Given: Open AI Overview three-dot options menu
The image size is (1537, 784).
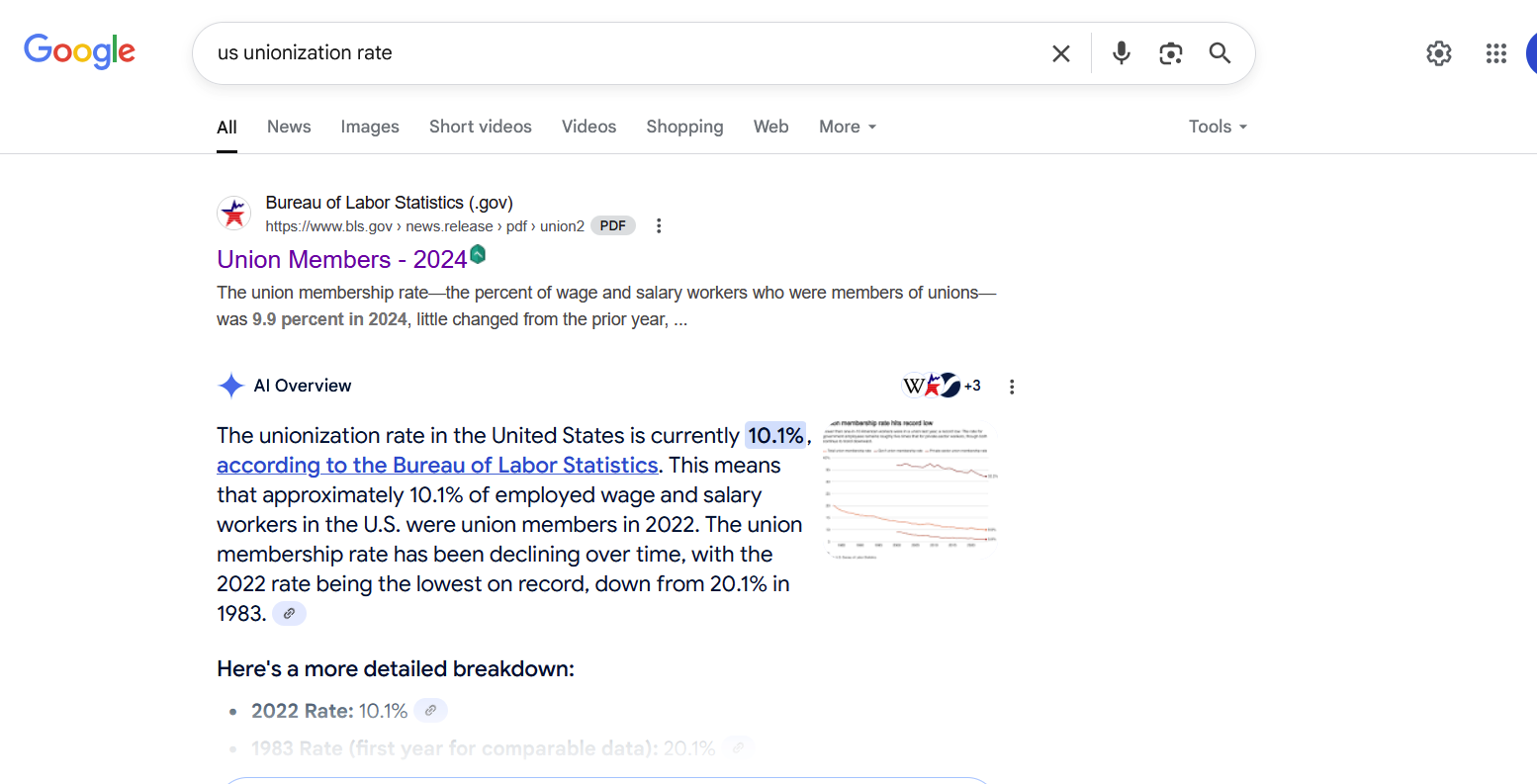Looking at the screenshot, I should 1011,387.
